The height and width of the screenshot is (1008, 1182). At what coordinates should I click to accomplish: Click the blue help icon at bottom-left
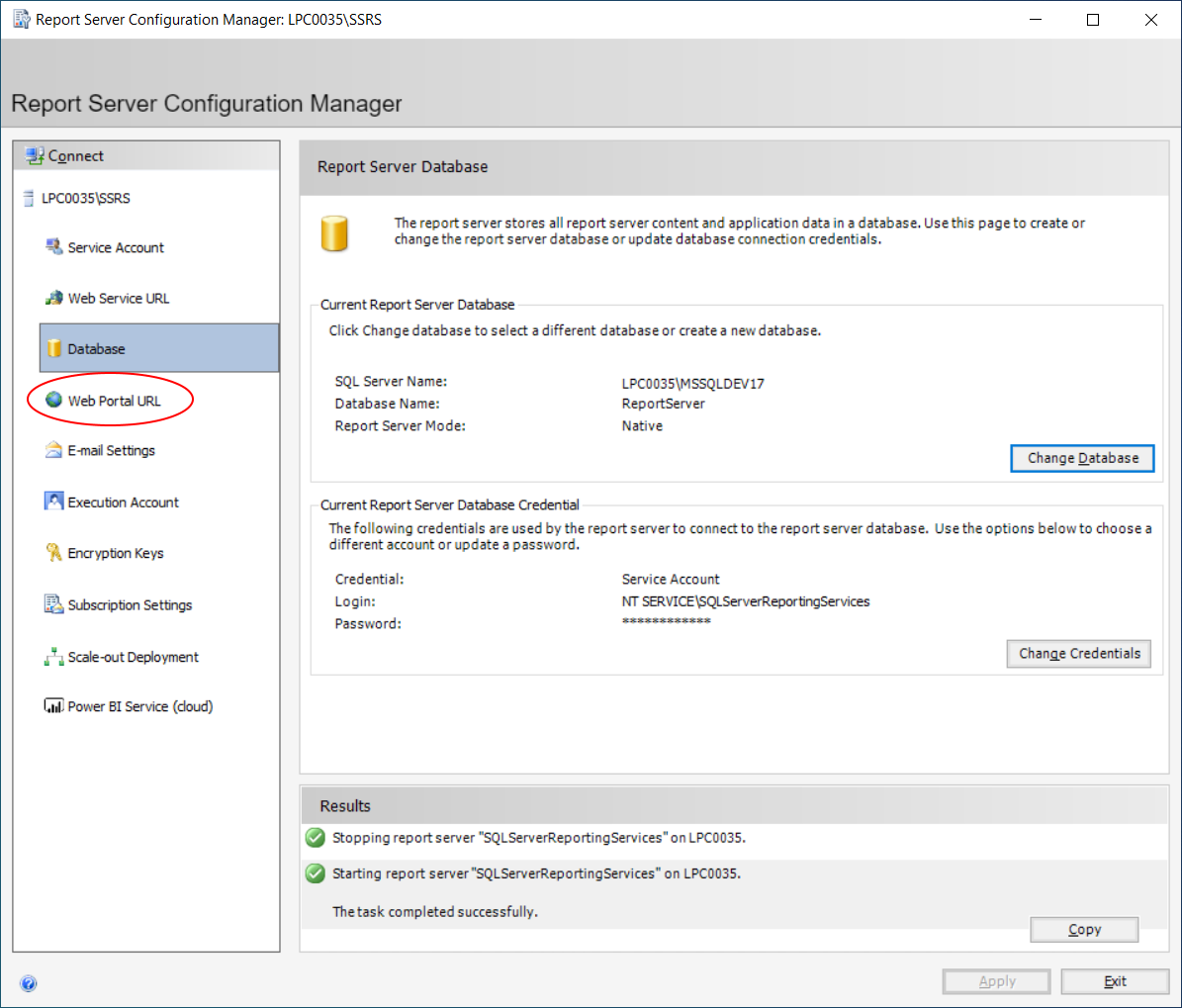[29, 983]
